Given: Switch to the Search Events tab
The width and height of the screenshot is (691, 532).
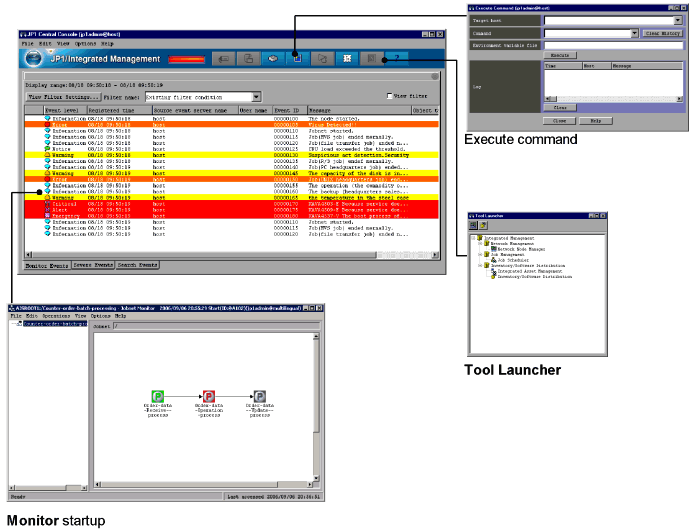Looking at the screenshot, I should [137, 265].
